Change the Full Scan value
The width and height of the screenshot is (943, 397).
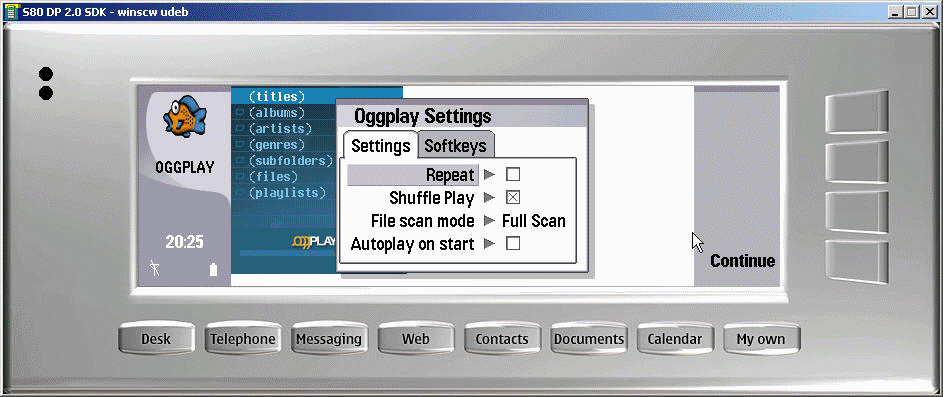[533, 221]
